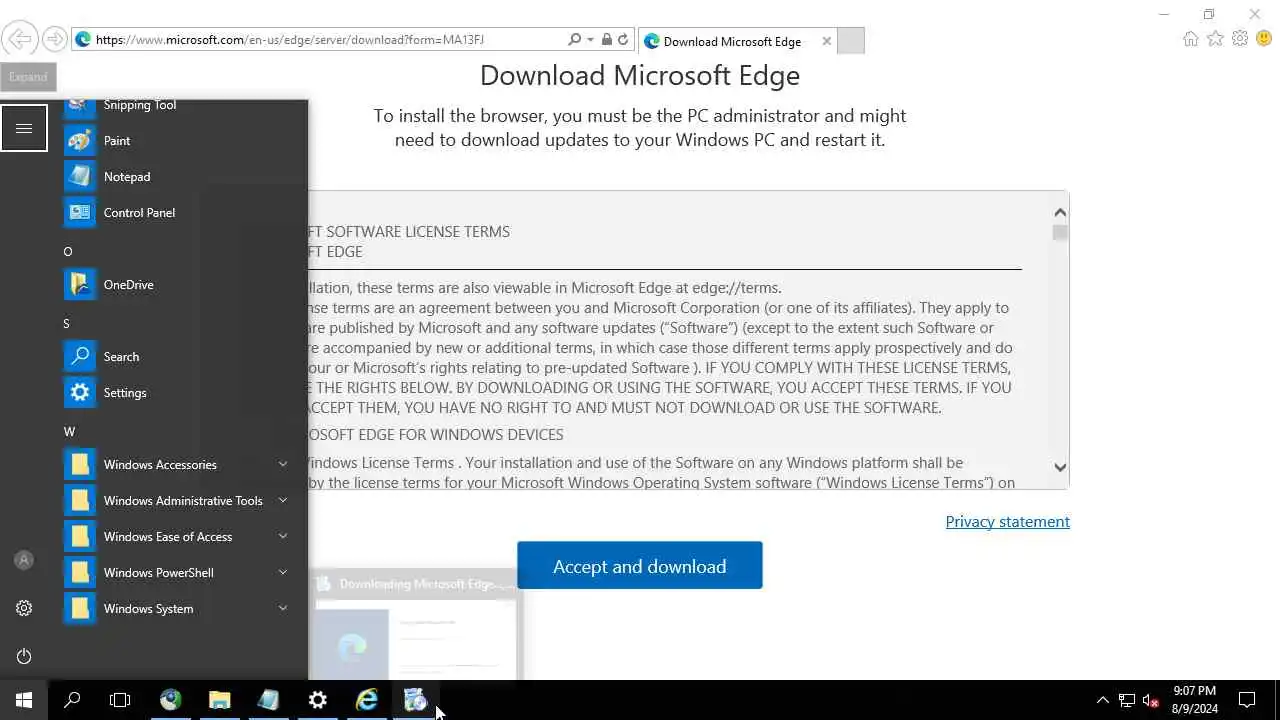Click the network tray icon
Image resolution: width=1280 pixels, height=720 pixels.
pos(1126,700)
